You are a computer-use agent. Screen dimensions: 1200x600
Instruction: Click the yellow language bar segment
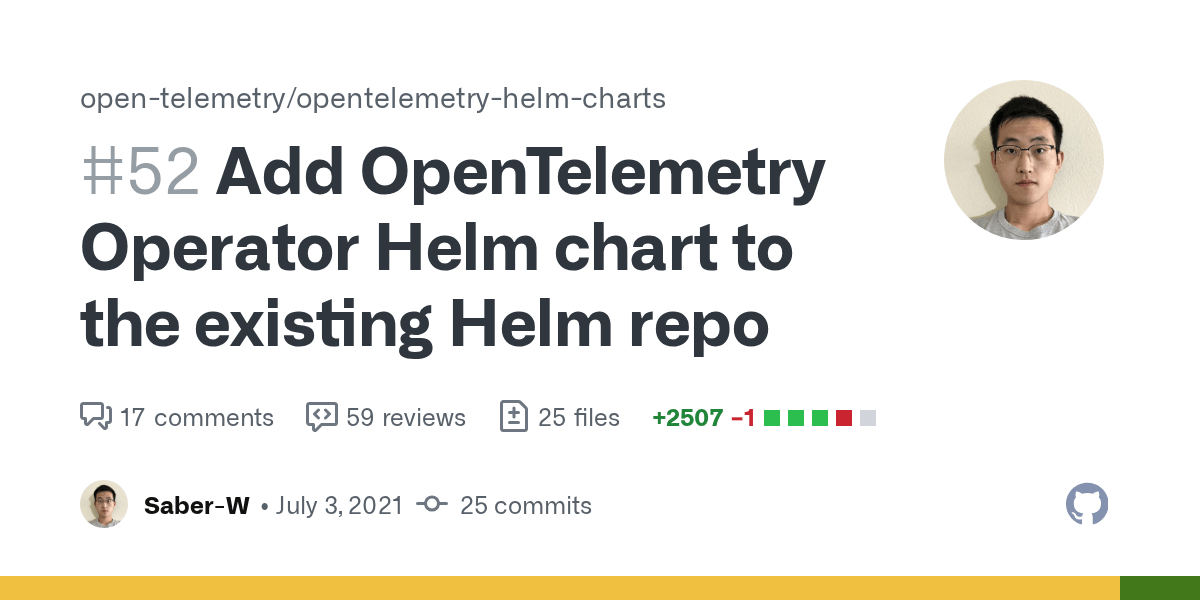560,588
